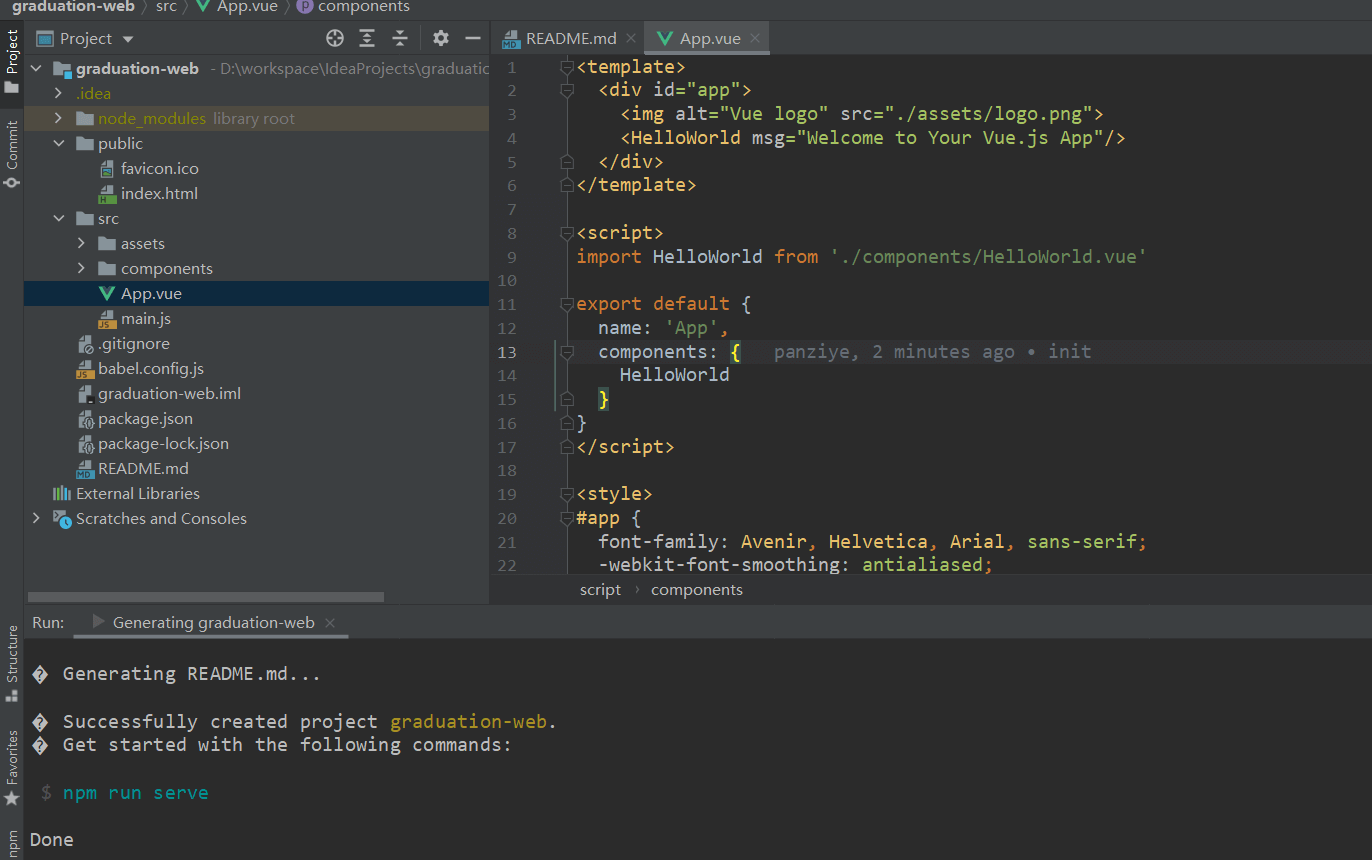The width and height of the screenshot is (1372, 860).
Task: Select App.vue file in the project tree
Action: 151,294
